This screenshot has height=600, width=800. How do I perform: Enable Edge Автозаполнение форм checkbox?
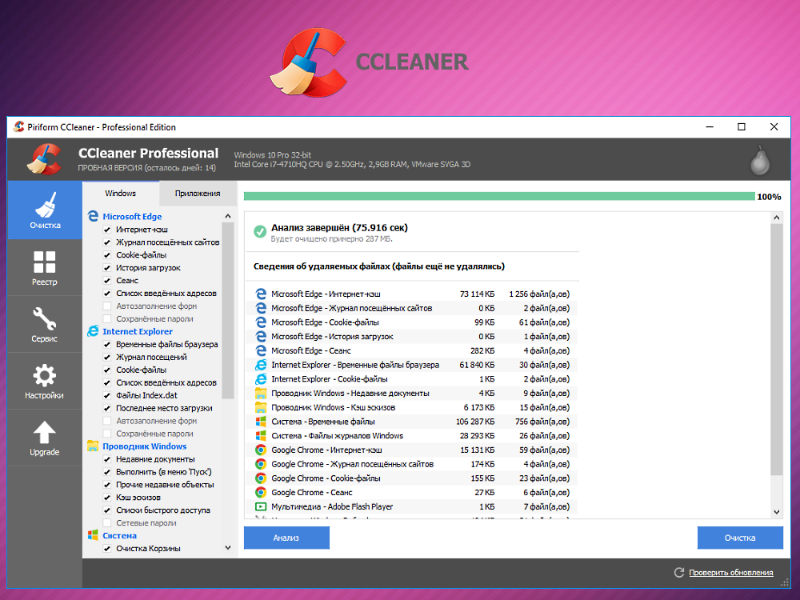[x=107, y=306]
